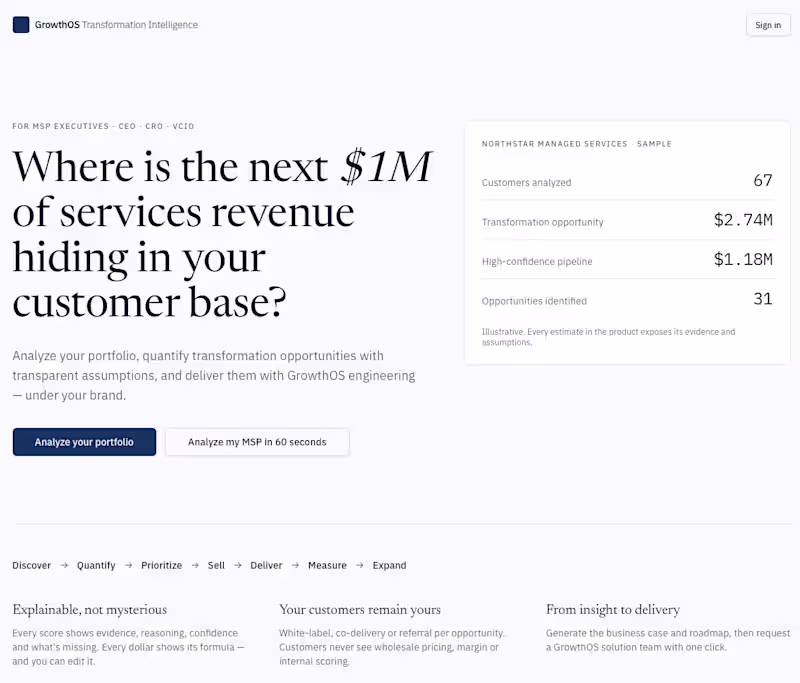The height and width of the screenshot is (683, 800).
Task: Click the Customers analyzed label
Action: (527, 183)
